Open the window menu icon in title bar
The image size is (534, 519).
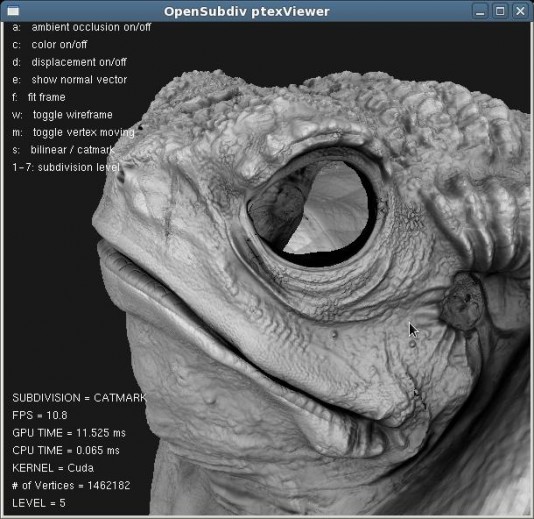[13, 11]
